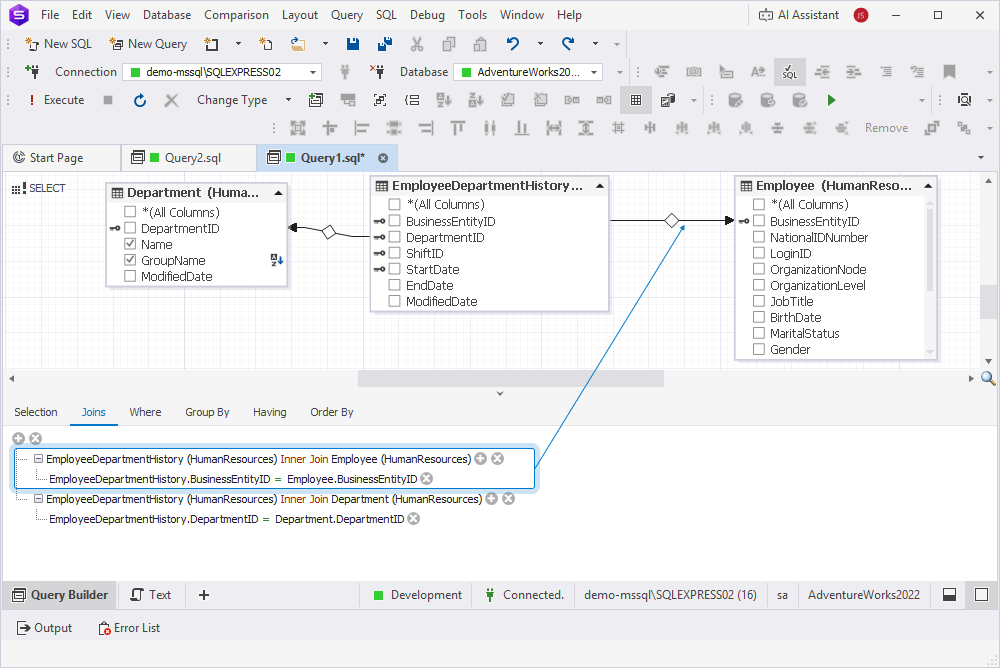Switch to the Group By tab
The image size is (1000, 668).
[x=207, y=412]
